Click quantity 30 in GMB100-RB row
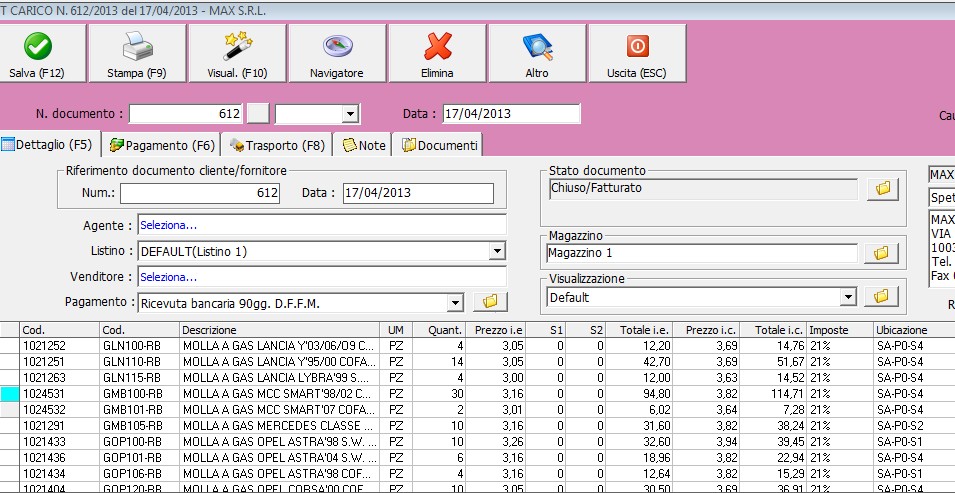Screen dimensions: 955x493 (x=439, y=394)
